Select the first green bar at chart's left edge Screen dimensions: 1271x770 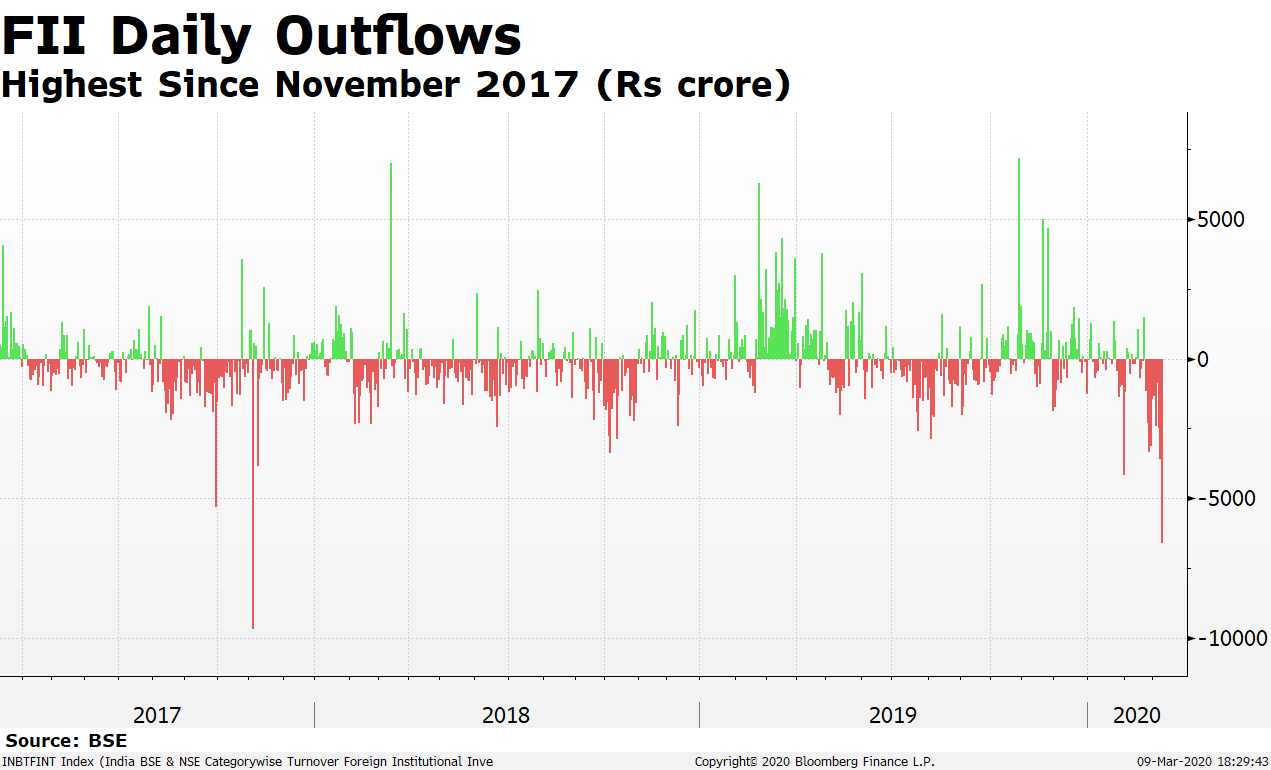(3, 300)
